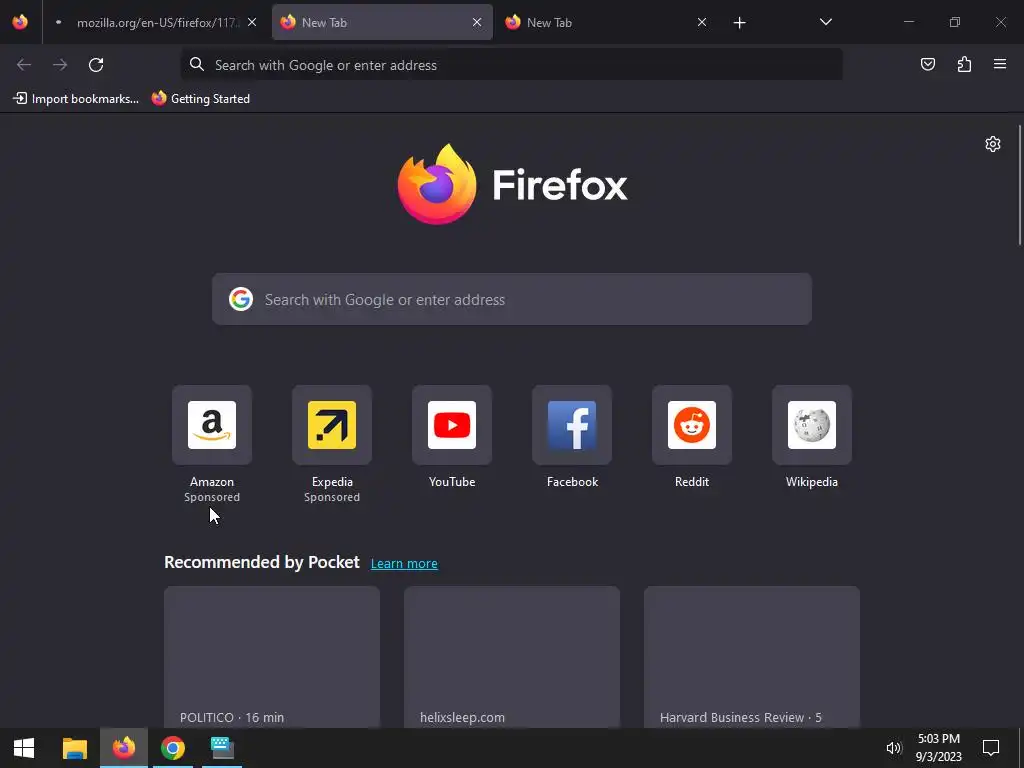Screen dimensions: 1024x768
Task: Launch Google Chrome from the taskbar
Action: (173, 748)
